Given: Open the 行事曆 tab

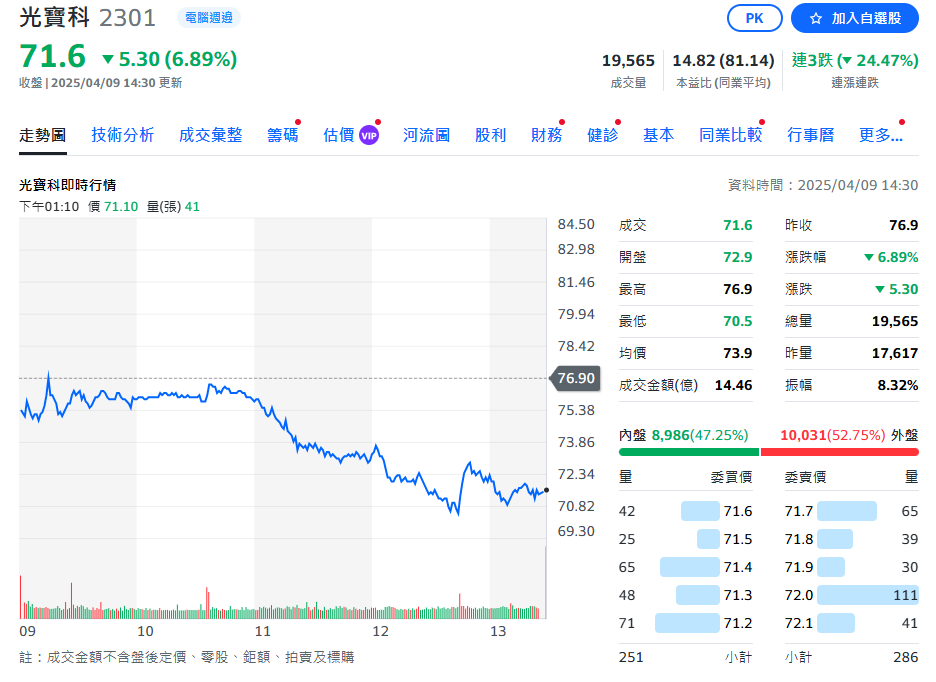Looking at the screenshot, I should [x=811, y=136].
